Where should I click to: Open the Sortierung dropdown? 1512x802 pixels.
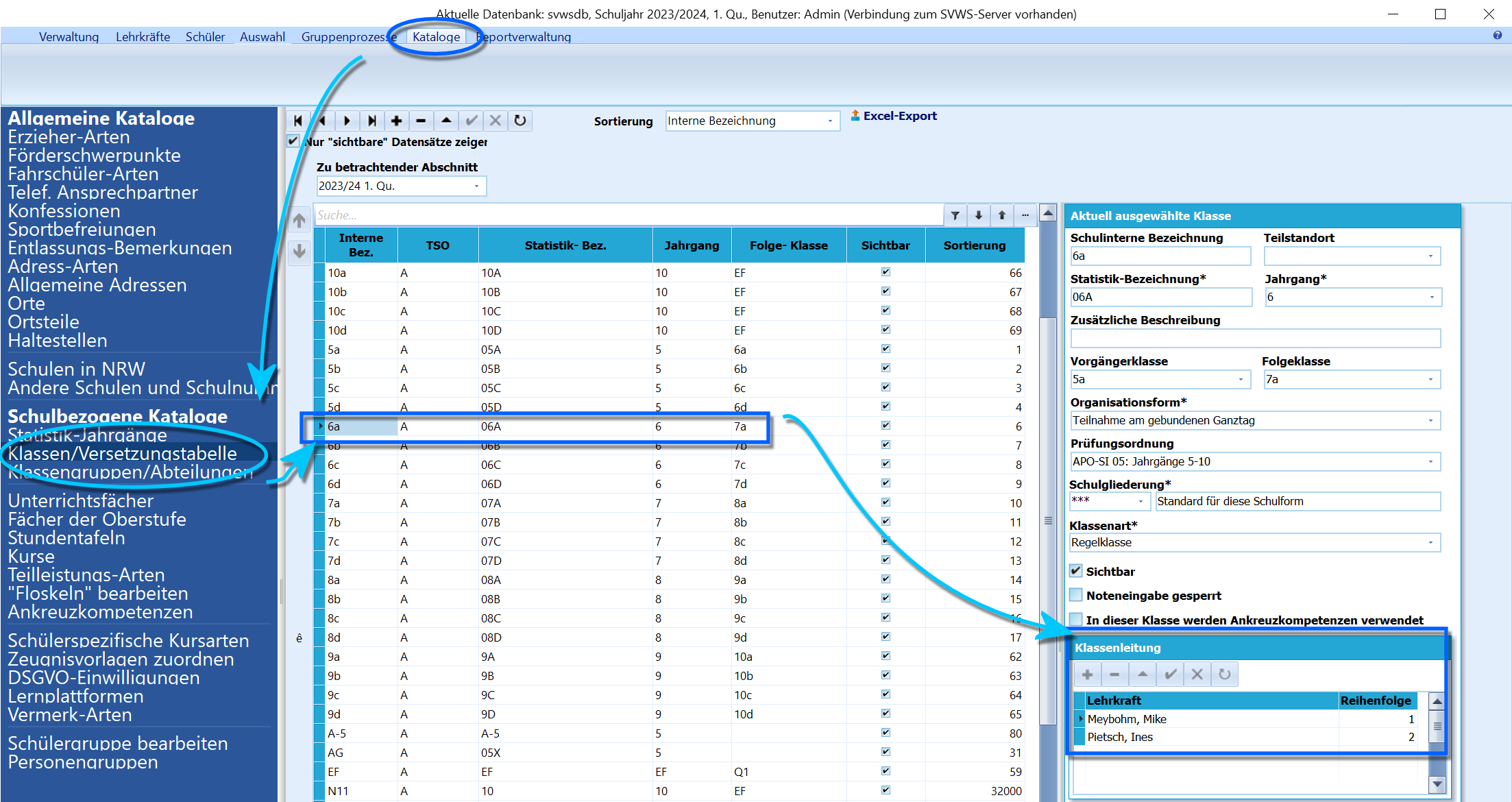tap(752, 121)
